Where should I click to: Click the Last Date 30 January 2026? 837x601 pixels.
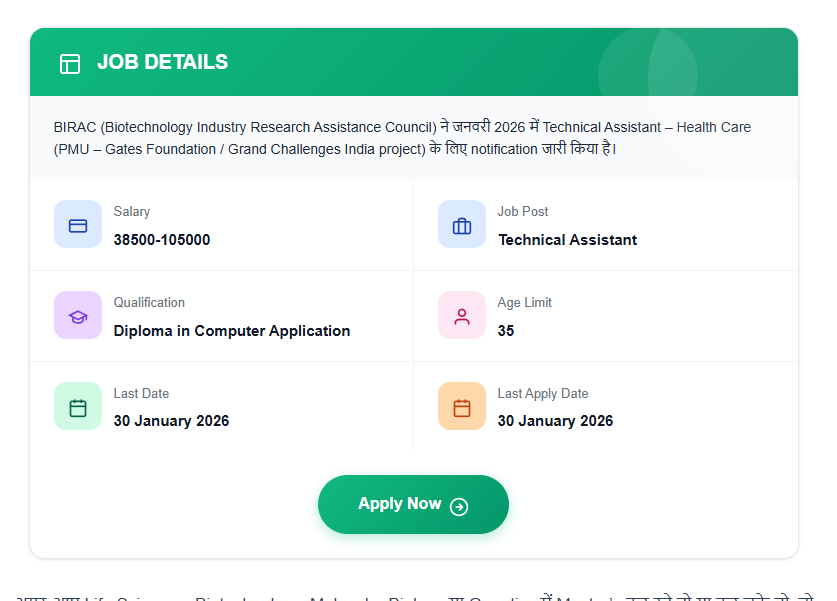pyautogui.click(x=171, y=421)
